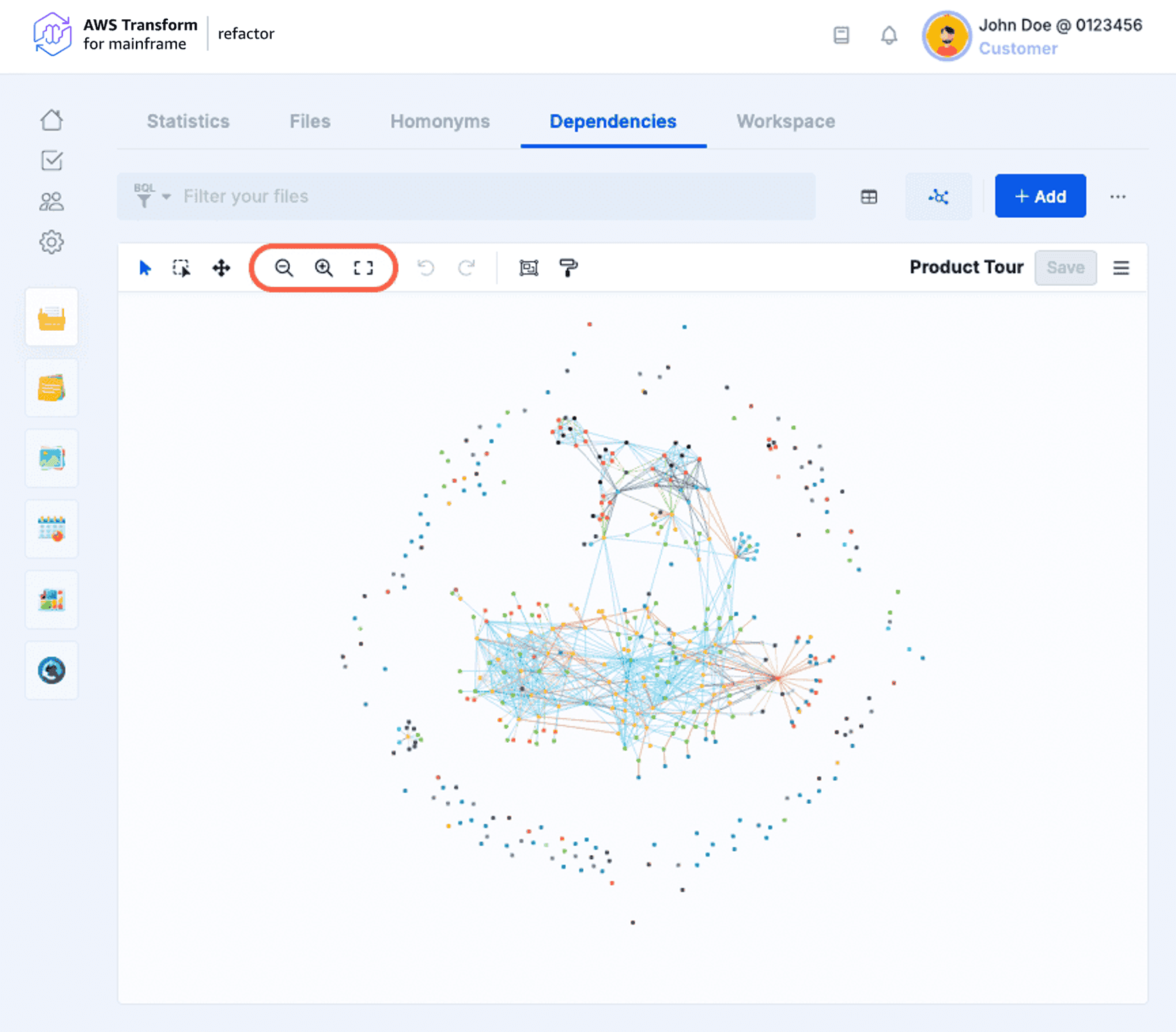The height and width of the screenshot is (1032, 1176).
Task: Open the more options ellipsis menu
Action: pos(1118,197)
